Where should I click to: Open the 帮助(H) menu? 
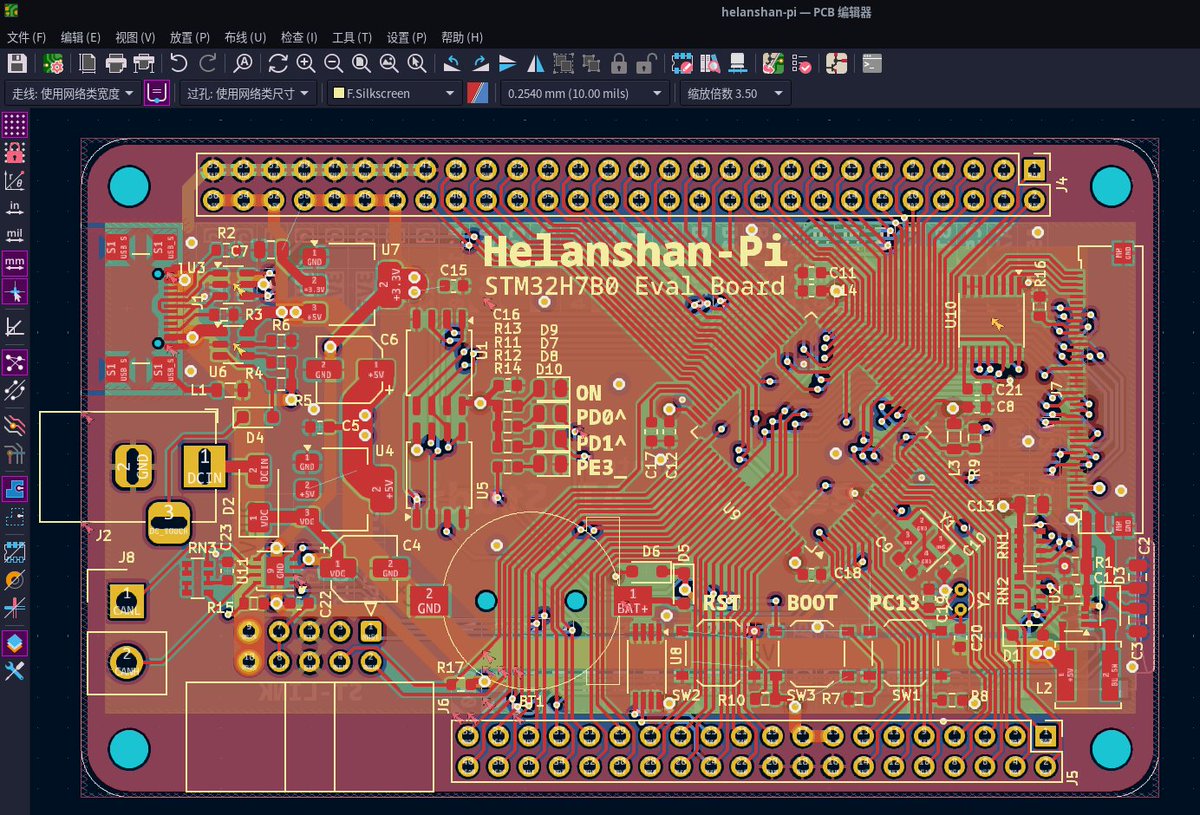pyautogui.click(x=462, y=37)
